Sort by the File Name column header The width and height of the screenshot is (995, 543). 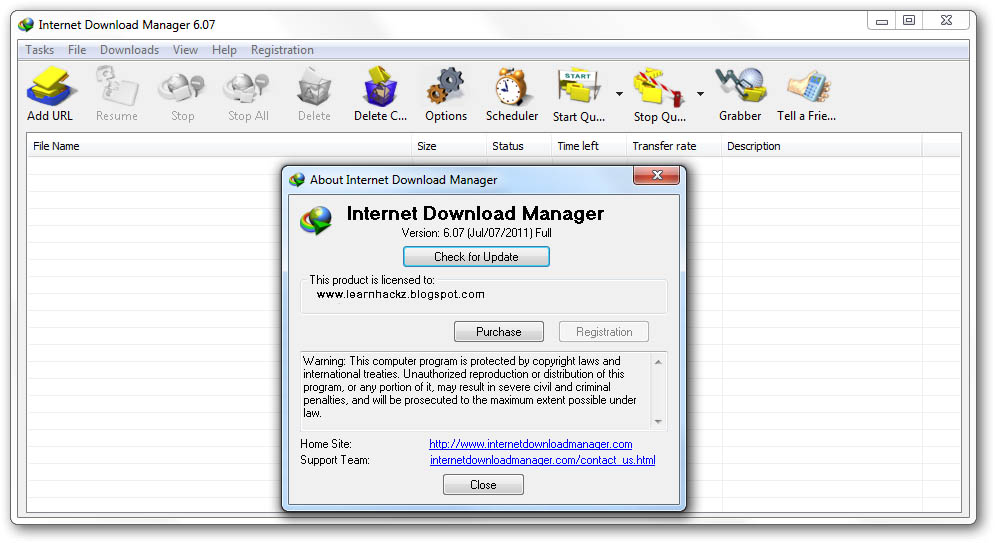[x=219, y=146]
